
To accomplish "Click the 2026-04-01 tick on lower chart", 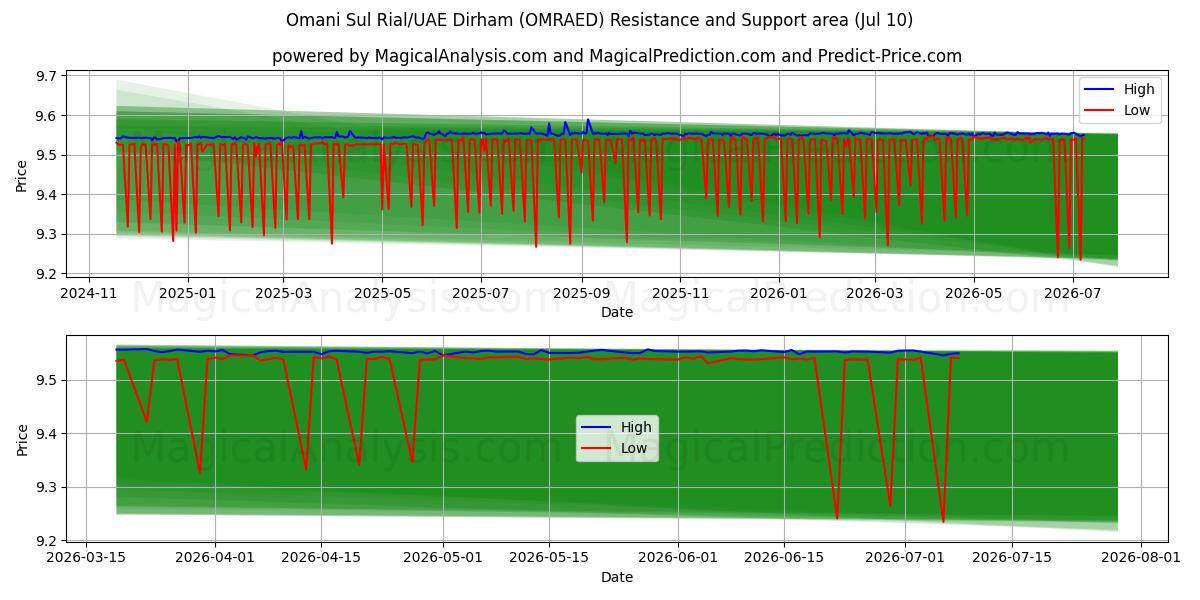I will coord(215,558).
